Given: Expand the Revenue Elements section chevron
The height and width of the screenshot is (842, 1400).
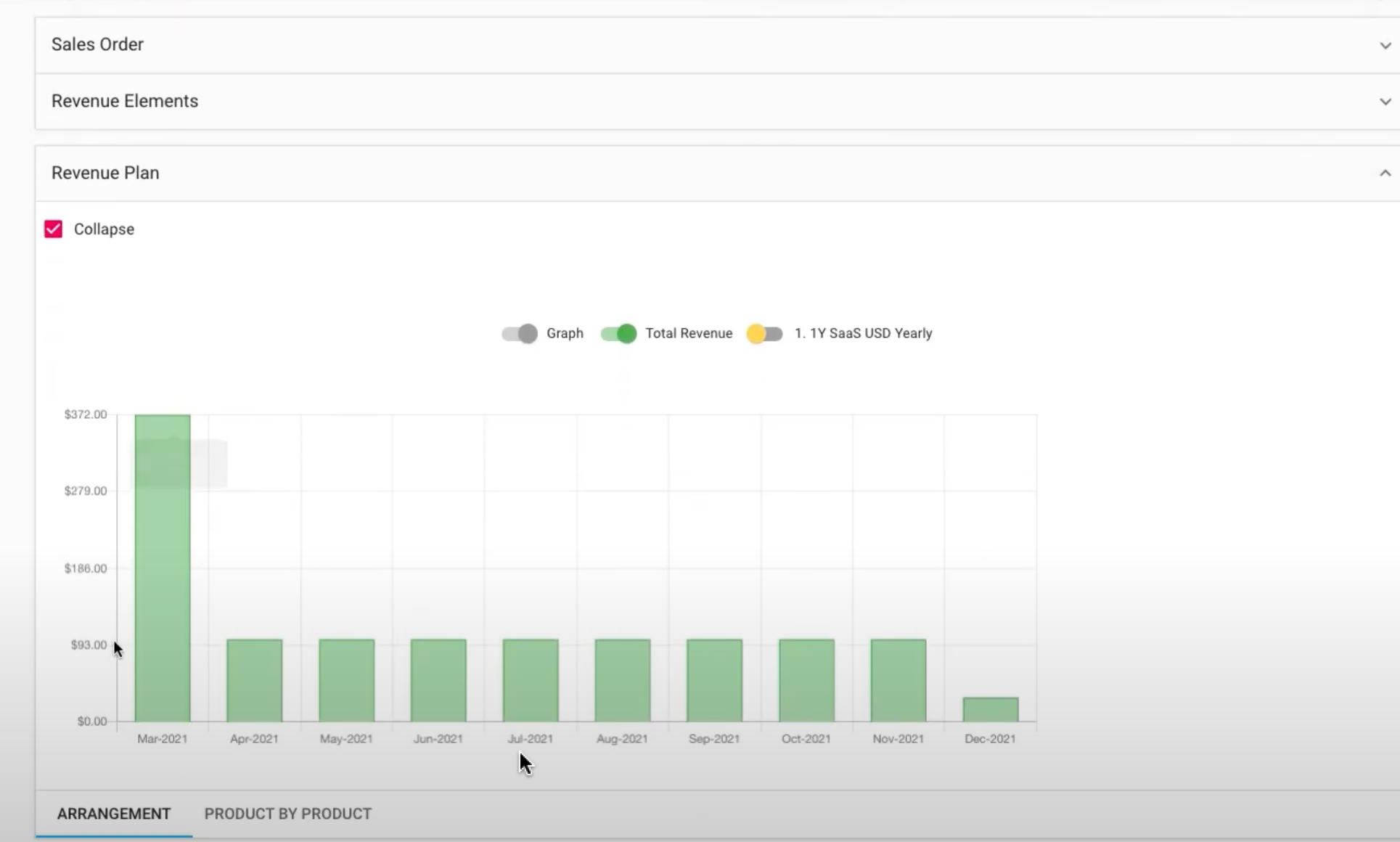Looking at the screenshot, I should [x=1385, y=102].
